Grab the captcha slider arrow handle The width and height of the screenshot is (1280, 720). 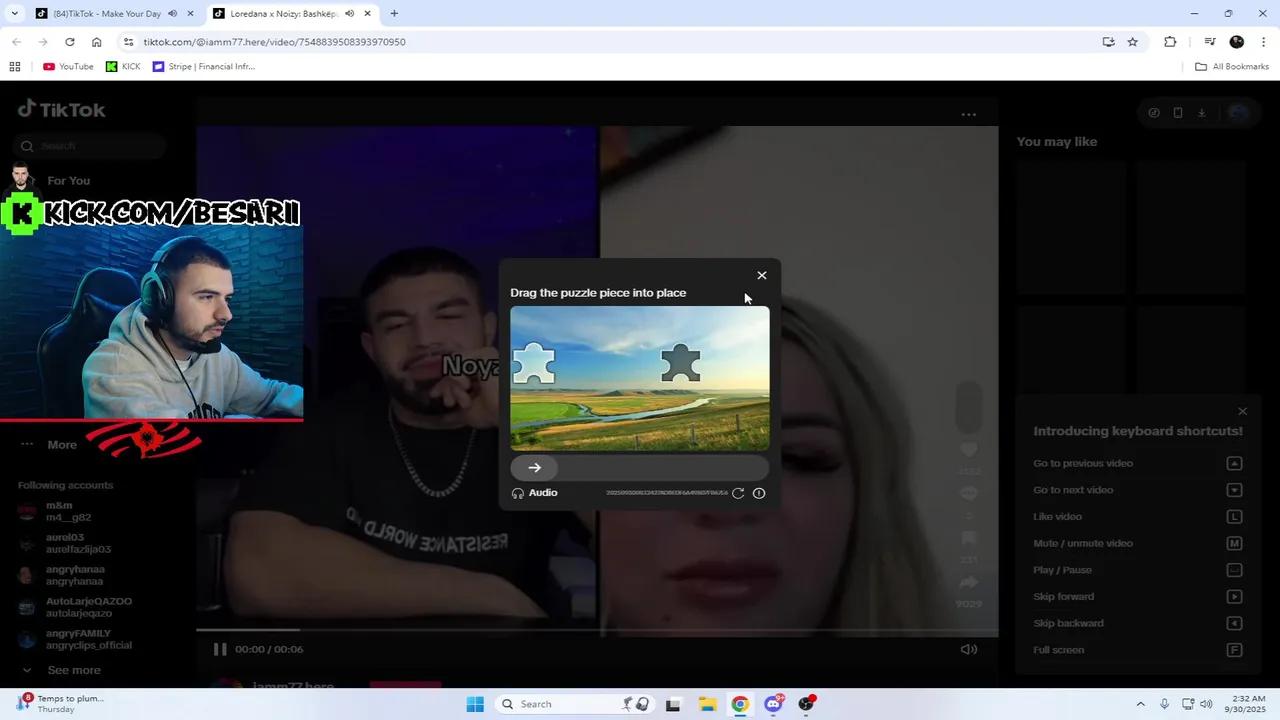(x=534, y=467)
